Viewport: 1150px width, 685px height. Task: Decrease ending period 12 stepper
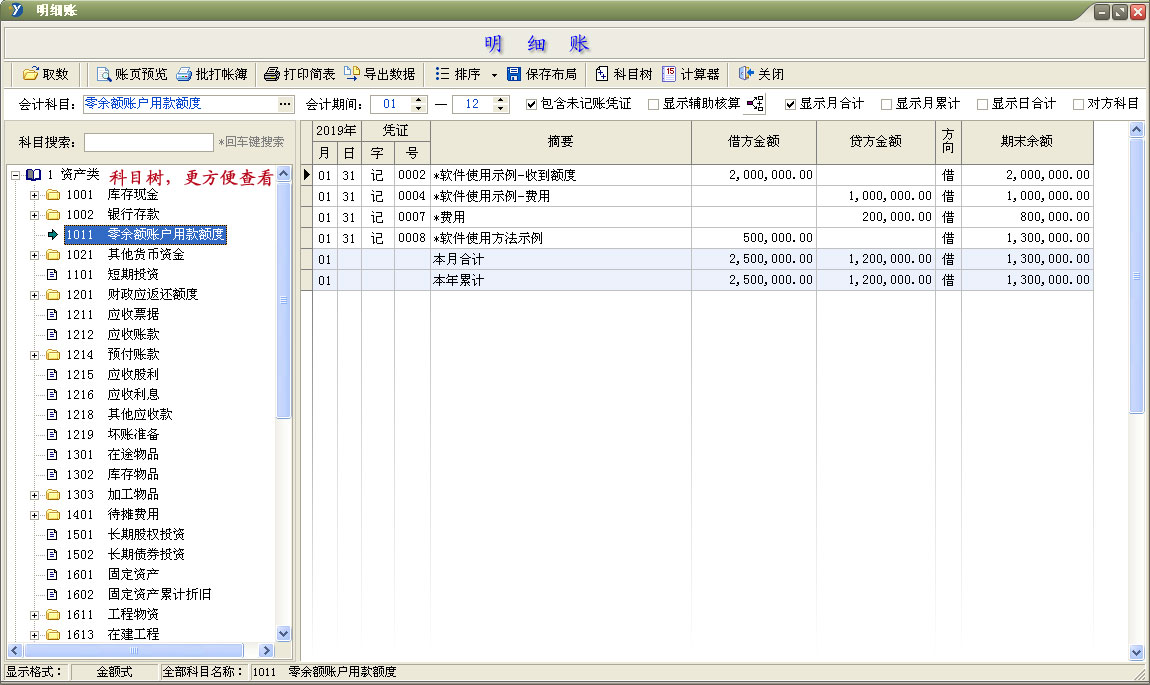pos(500,108)
